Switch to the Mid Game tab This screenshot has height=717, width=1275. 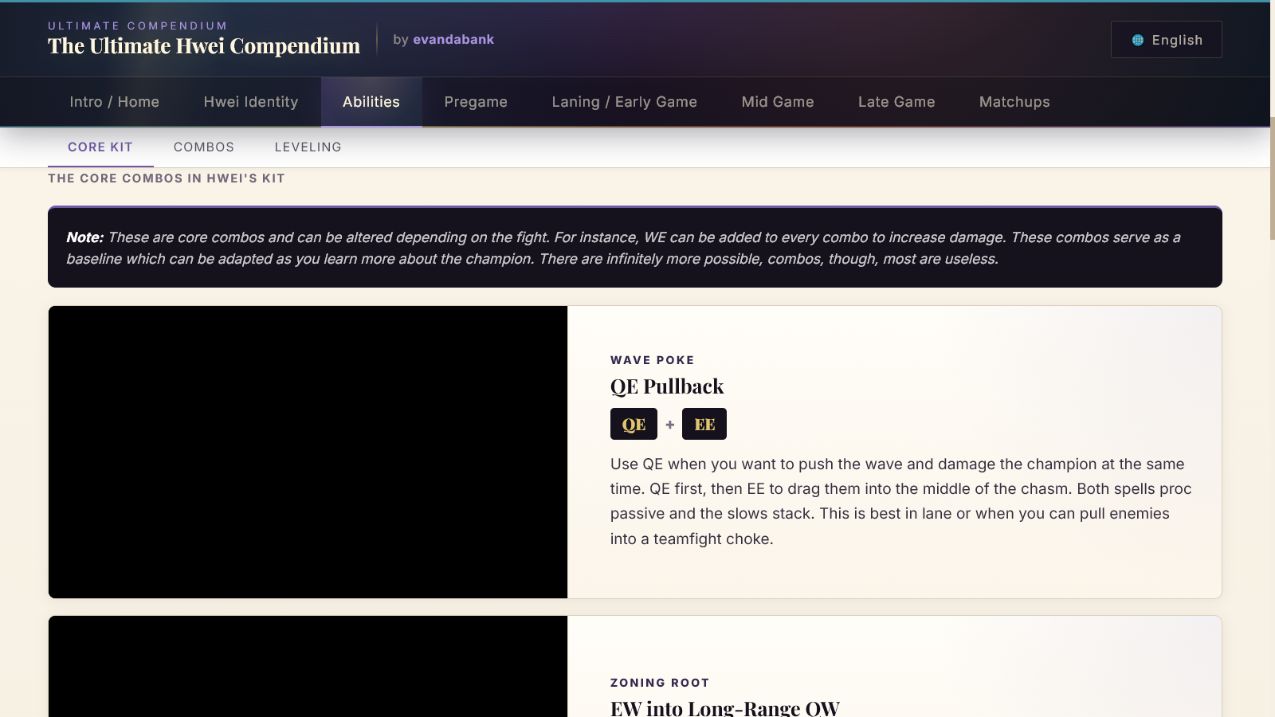point(778,102)
